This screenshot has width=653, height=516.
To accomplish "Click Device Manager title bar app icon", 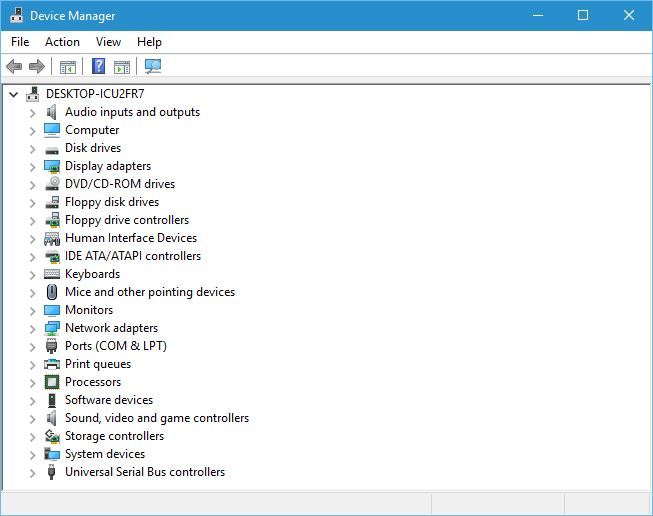I will click(x=16, y=15).
